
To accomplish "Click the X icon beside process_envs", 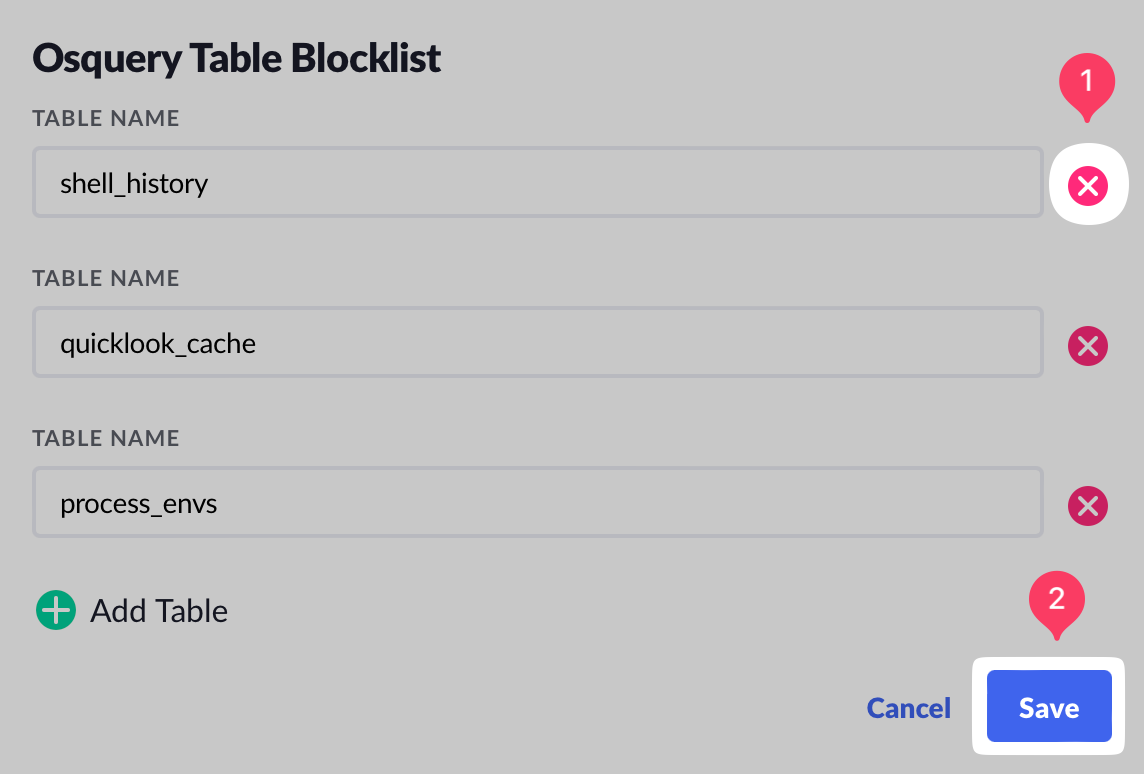I will (x=1088, y=505).
